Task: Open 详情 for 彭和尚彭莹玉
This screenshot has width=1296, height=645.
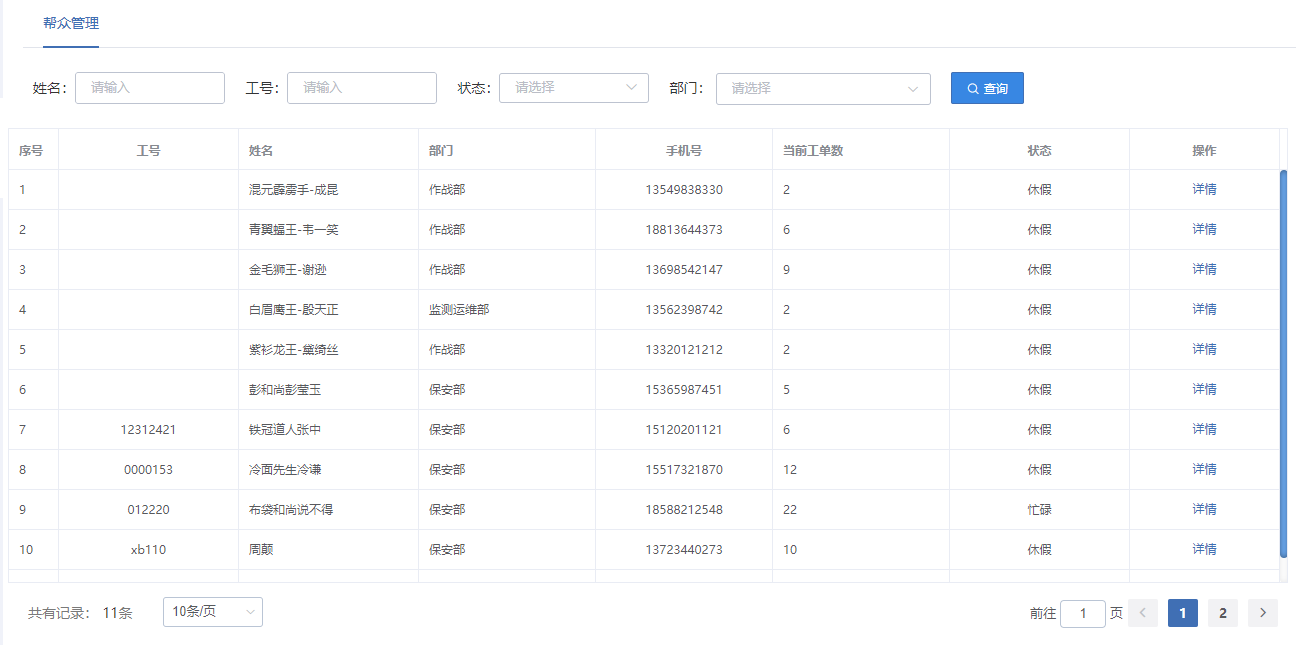Action: pyautogui.click(x=1204, y=389)
